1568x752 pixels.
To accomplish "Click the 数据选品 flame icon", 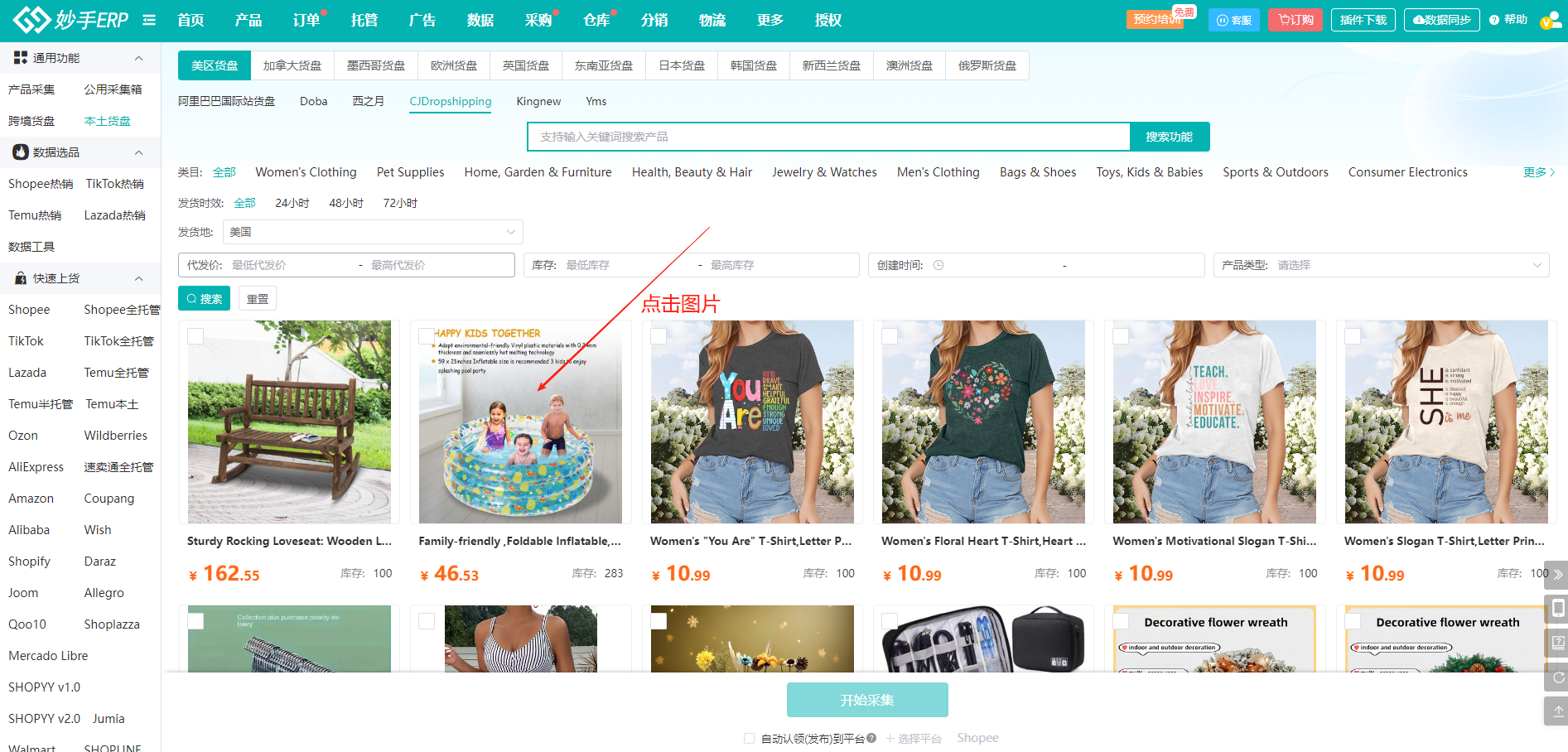I will click(21, 152).
